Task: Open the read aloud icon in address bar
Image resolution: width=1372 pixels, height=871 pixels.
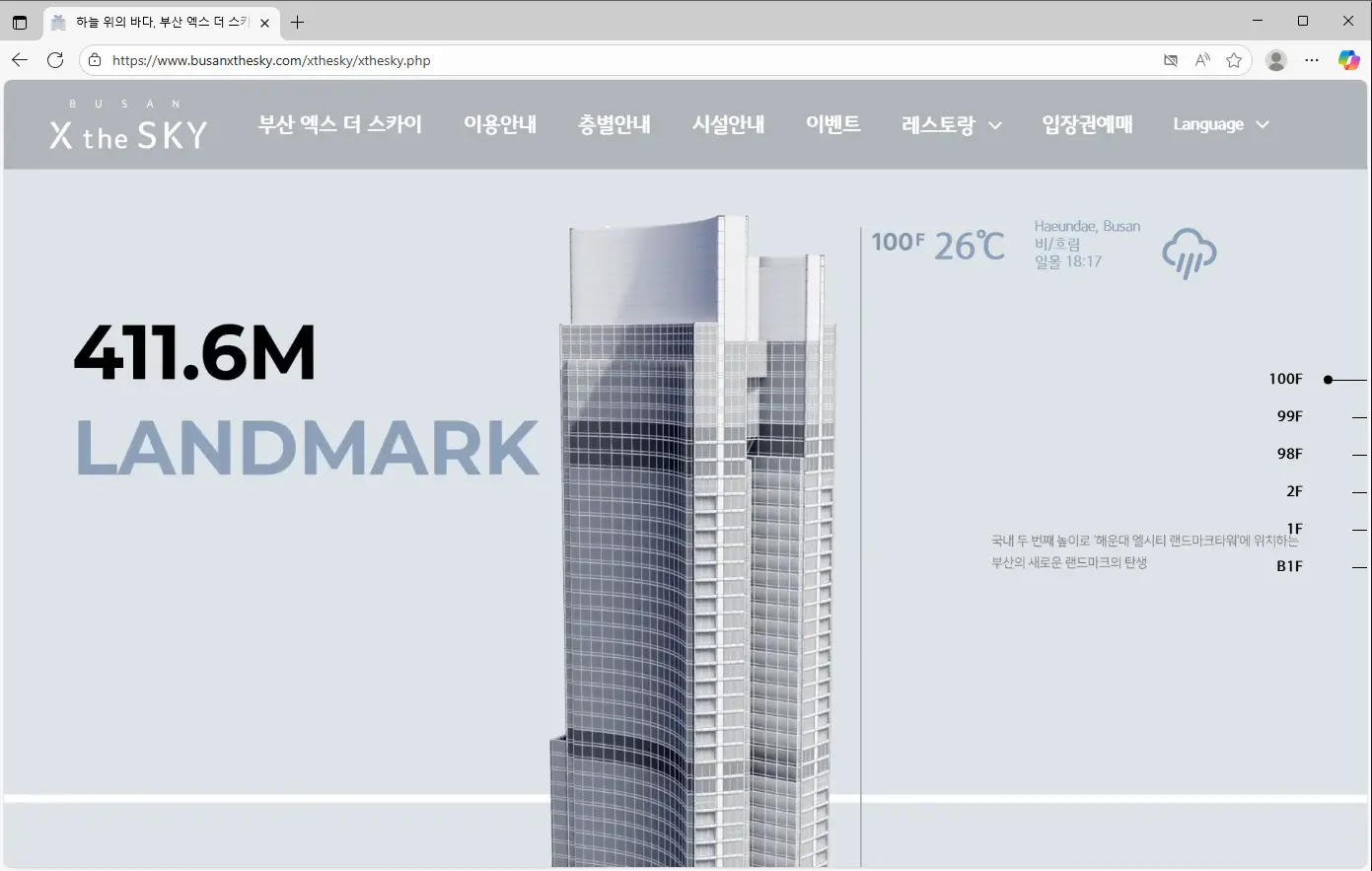Action: click(1202, 60)
